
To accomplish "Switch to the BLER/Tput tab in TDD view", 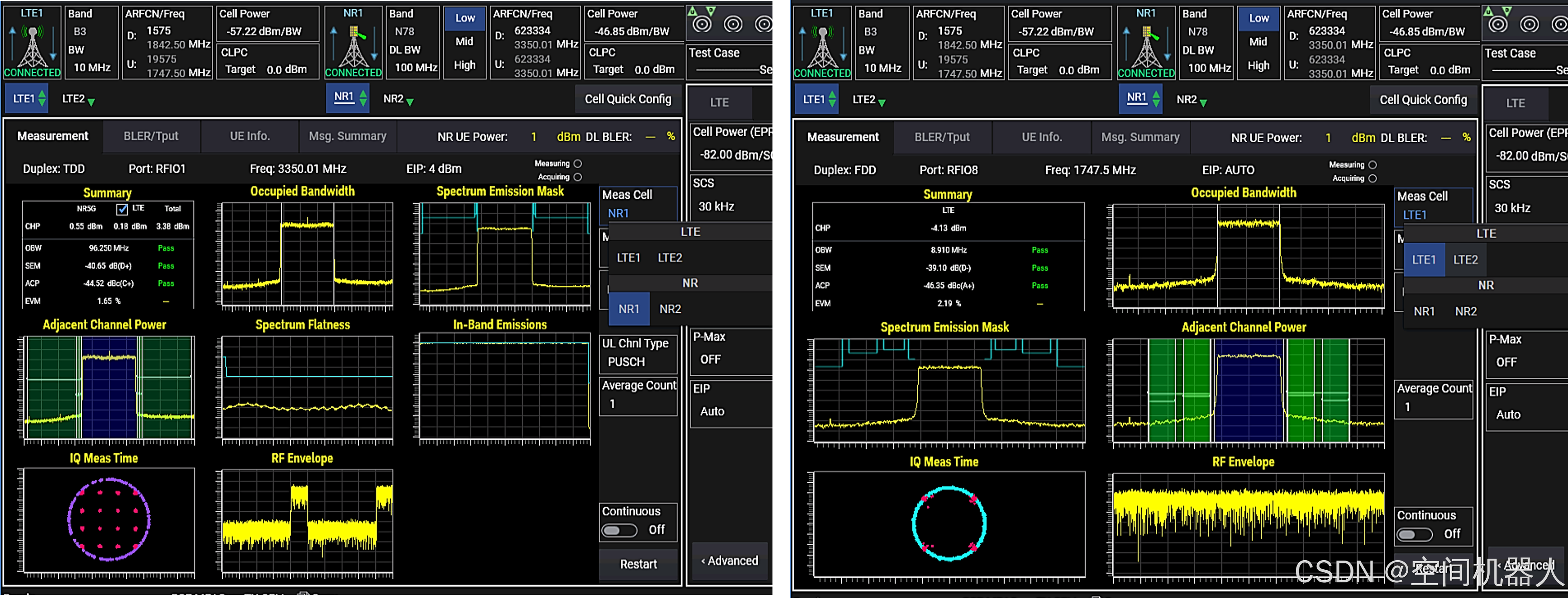I will [151, 136].
